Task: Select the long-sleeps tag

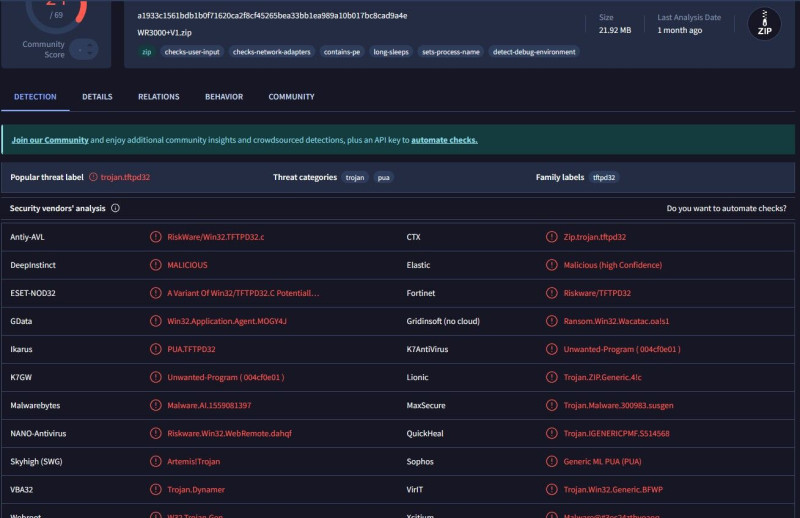Action: click(x=391, y=52)
